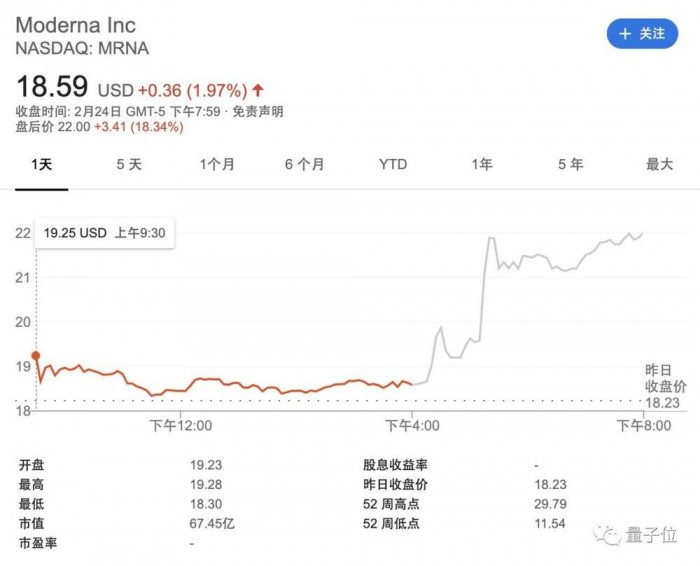Switch to the 5 天 tab

coord(129,164)
